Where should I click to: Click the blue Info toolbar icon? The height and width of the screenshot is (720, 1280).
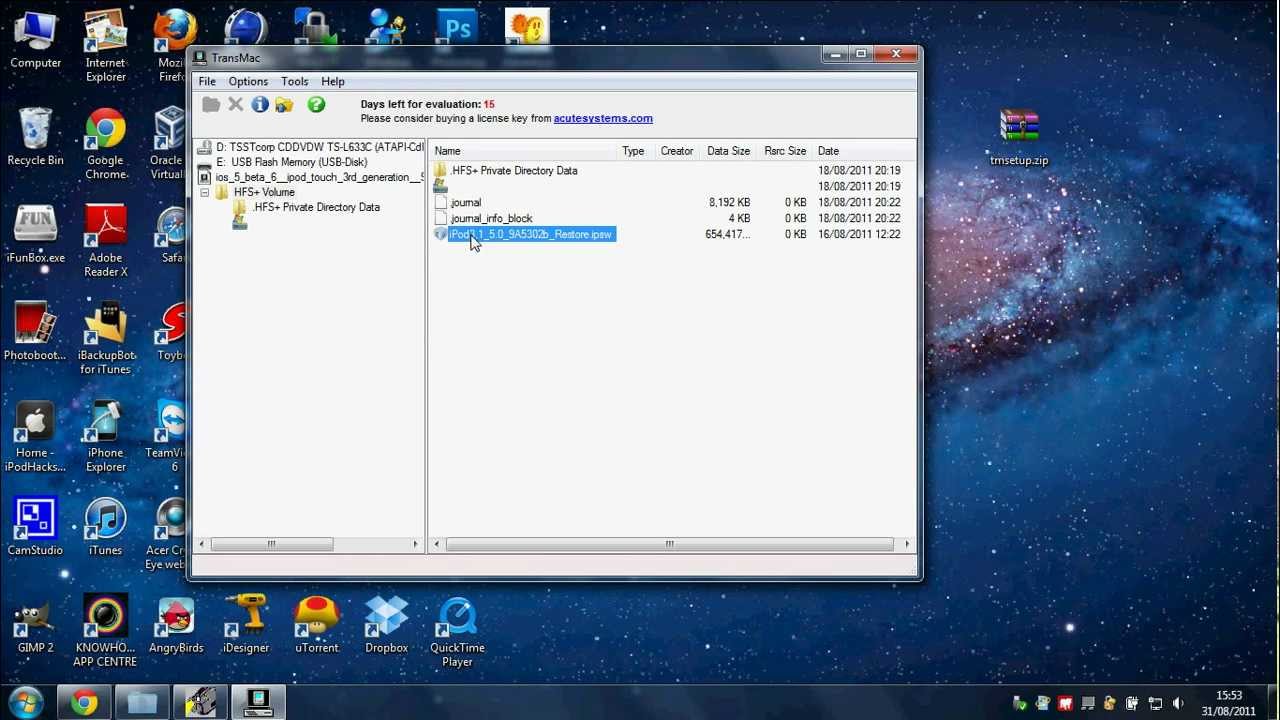coord(260,104)
